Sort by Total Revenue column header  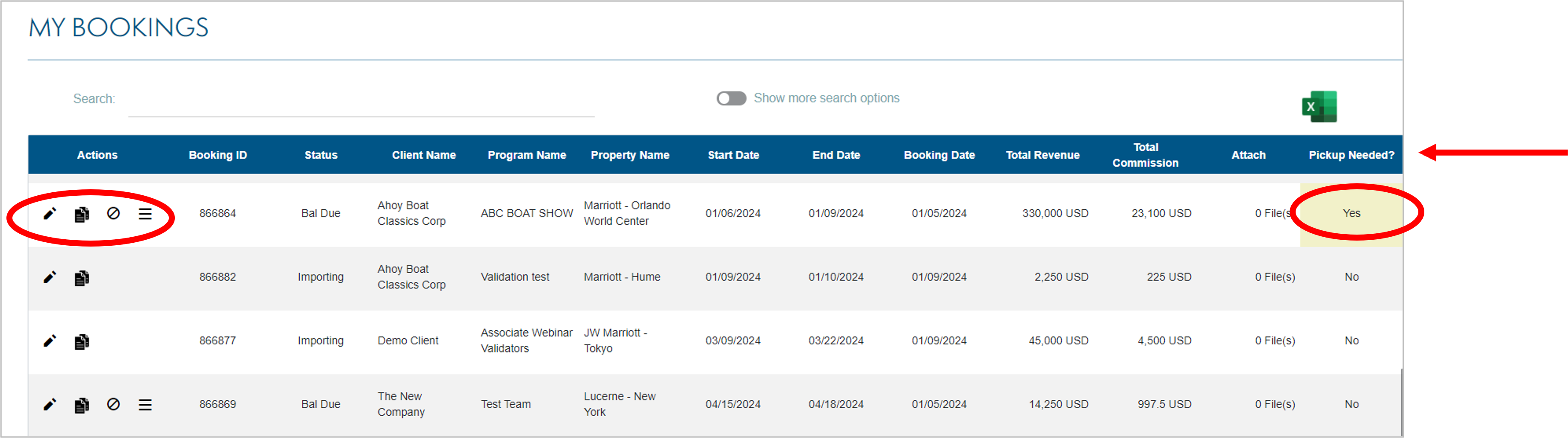tap(1042, 155)
